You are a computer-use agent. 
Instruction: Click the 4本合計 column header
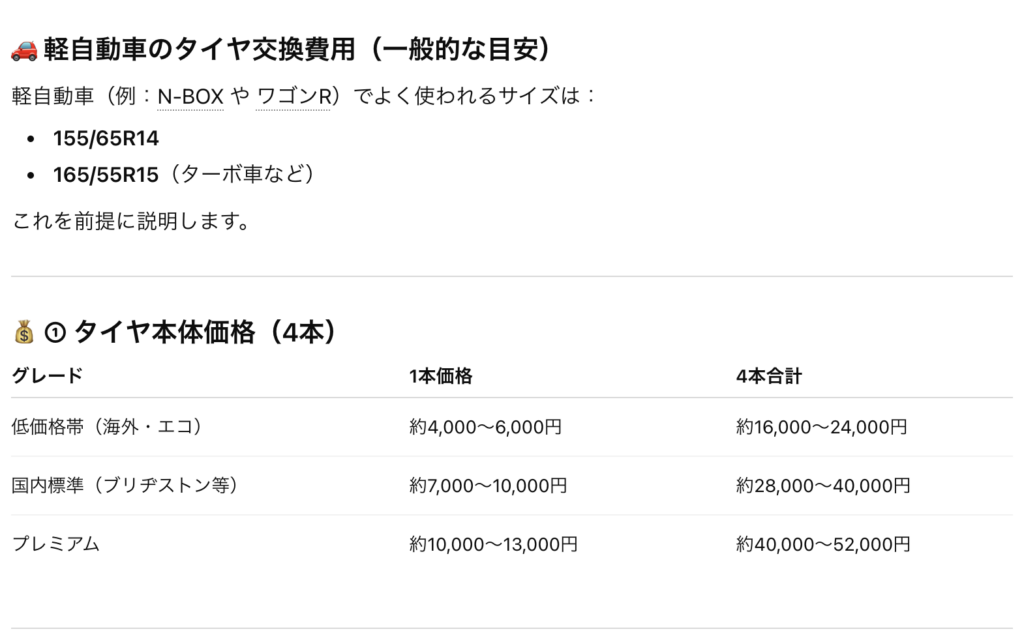point(768,377)
